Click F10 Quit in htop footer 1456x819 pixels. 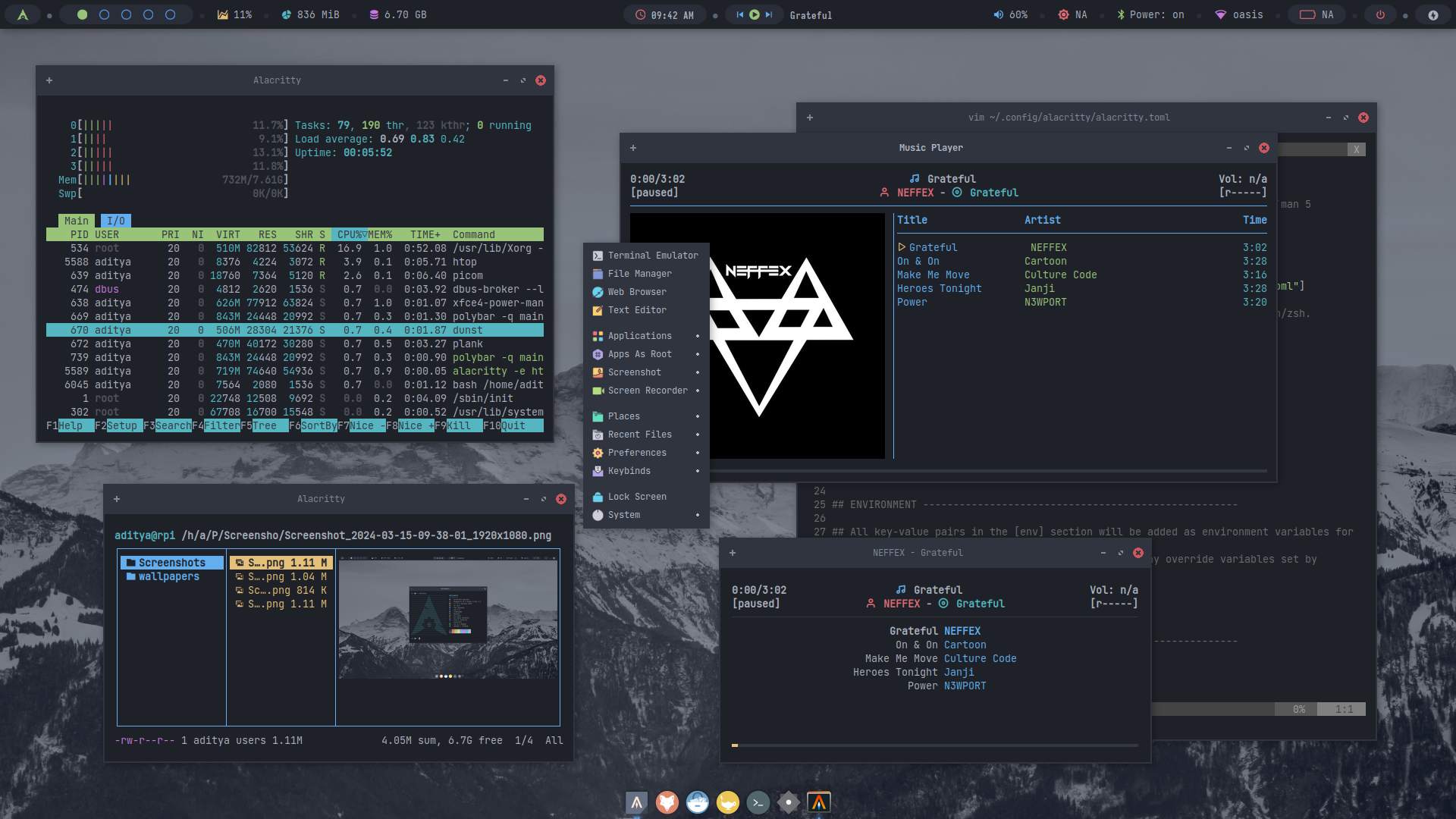[513, 425]
